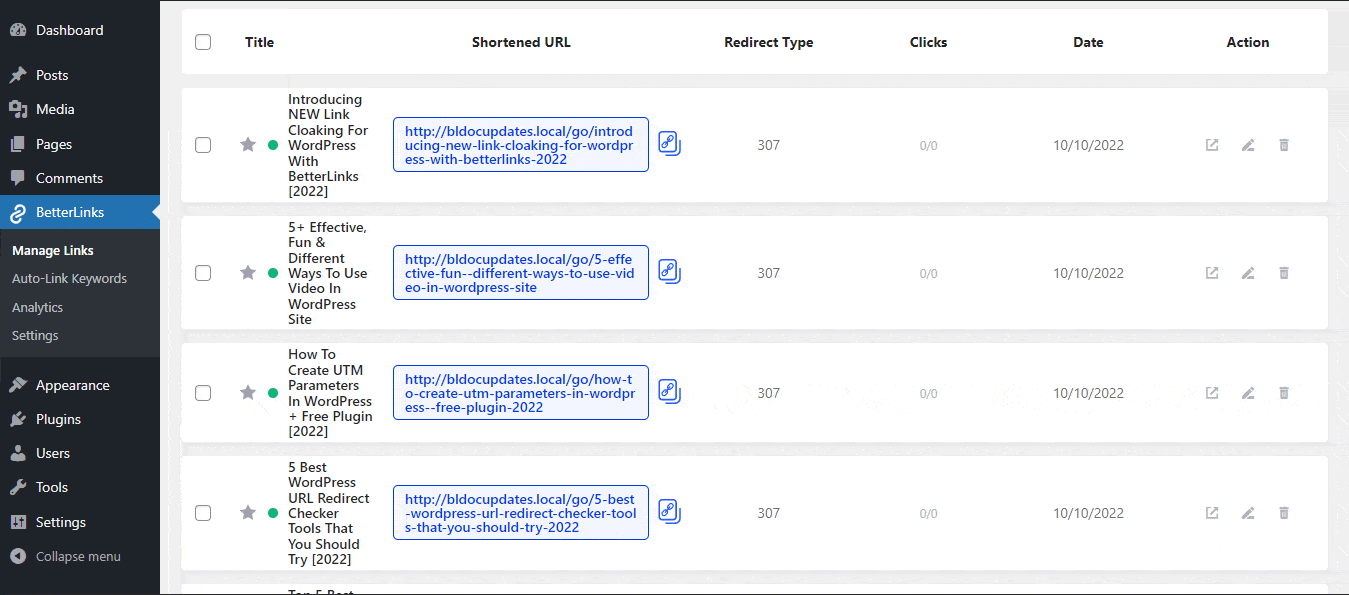This screenshot has width=1349, height=595.
Task: Select the BetterLinks sidebar icon
Action: (x=18, y=212)
